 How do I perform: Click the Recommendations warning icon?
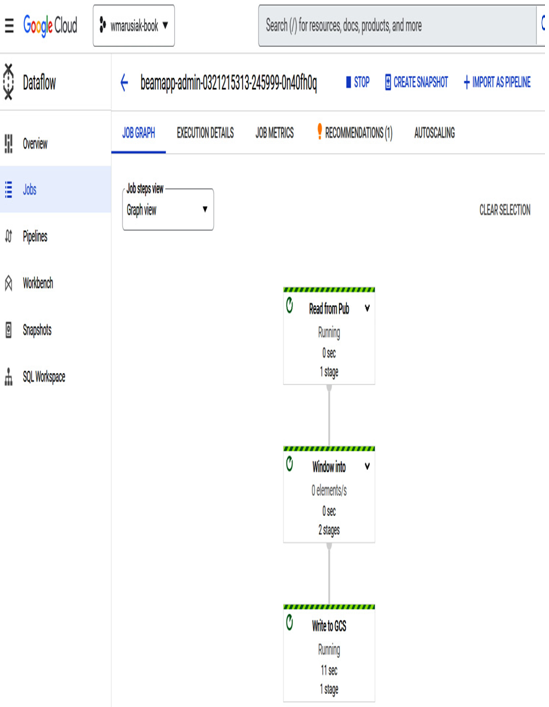pyautogui.click(x=320, y=131)
